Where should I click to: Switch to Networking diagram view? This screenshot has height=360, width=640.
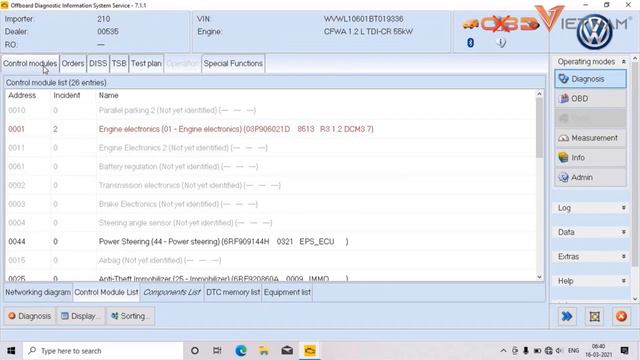point(38,292)
